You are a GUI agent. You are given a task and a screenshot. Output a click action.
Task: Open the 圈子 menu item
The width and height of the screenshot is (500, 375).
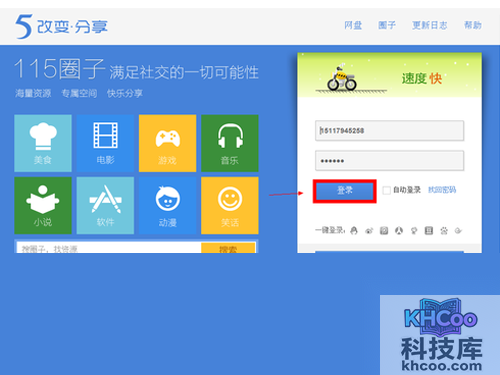387,25
